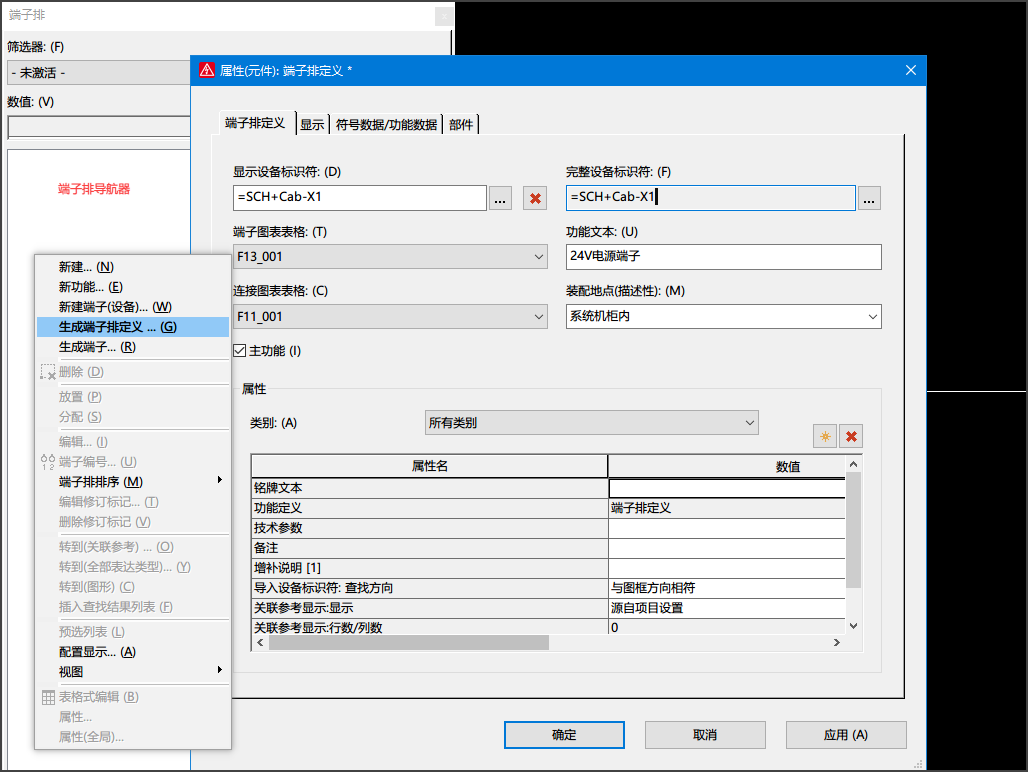Choose 新建端子(设备)... menu entry
Screen dimensions: 1028x772
tap(133, 307)
